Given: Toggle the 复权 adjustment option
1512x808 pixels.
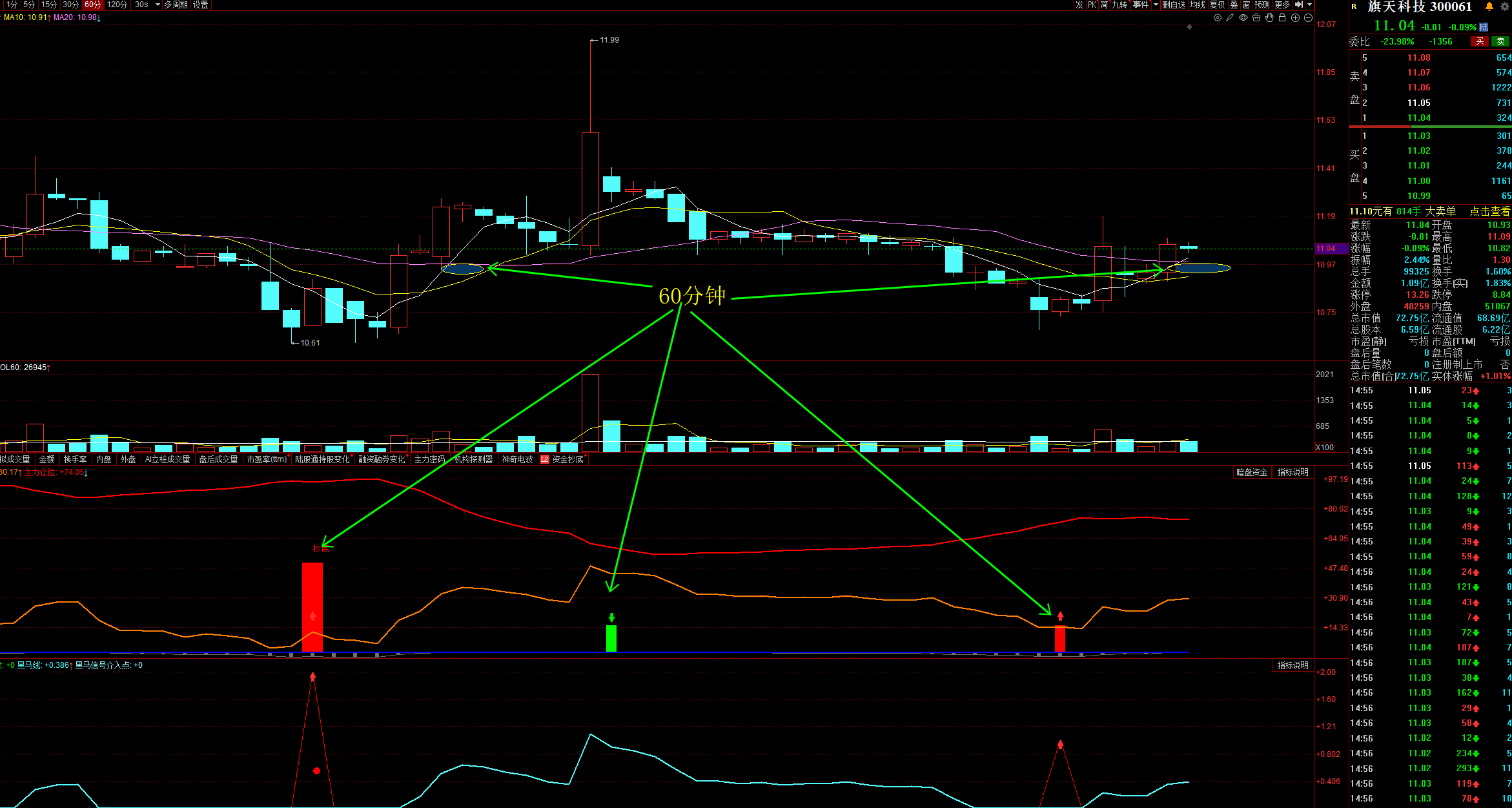Looking at the screenshot, I should 1218,5.
